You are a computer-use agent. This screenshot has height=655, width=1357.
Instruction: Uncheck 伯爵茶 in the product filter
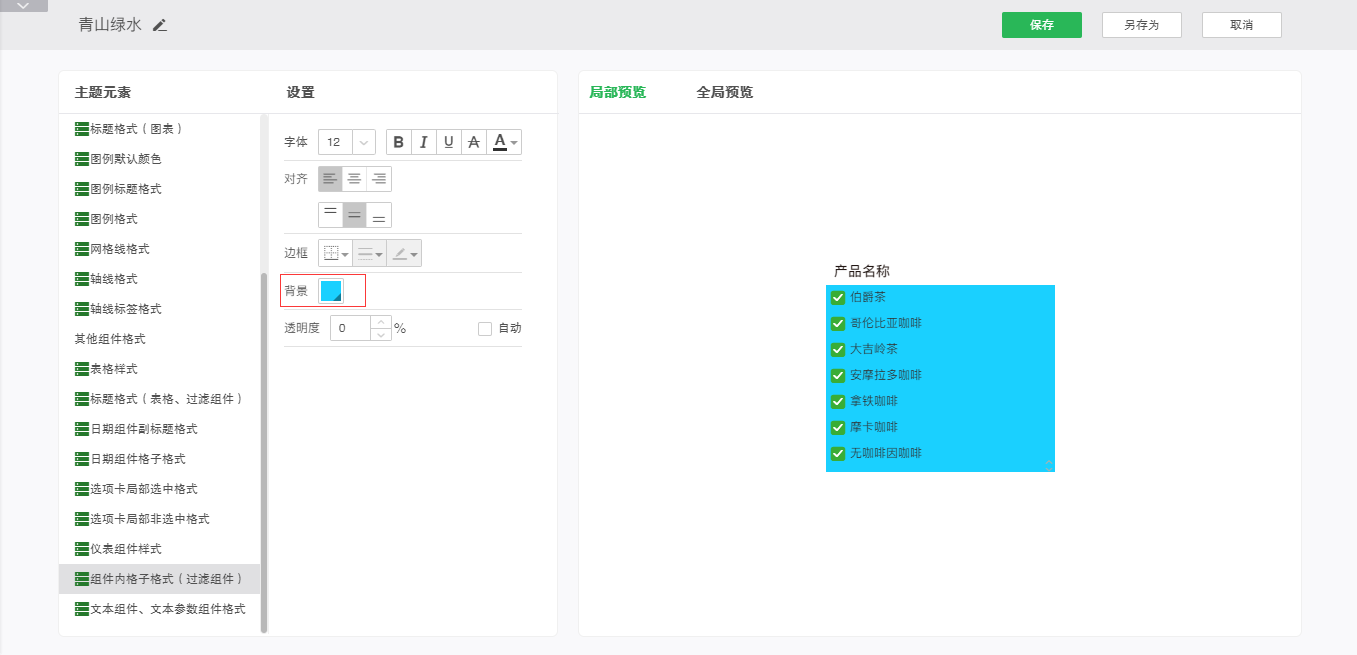pos(838,297)
